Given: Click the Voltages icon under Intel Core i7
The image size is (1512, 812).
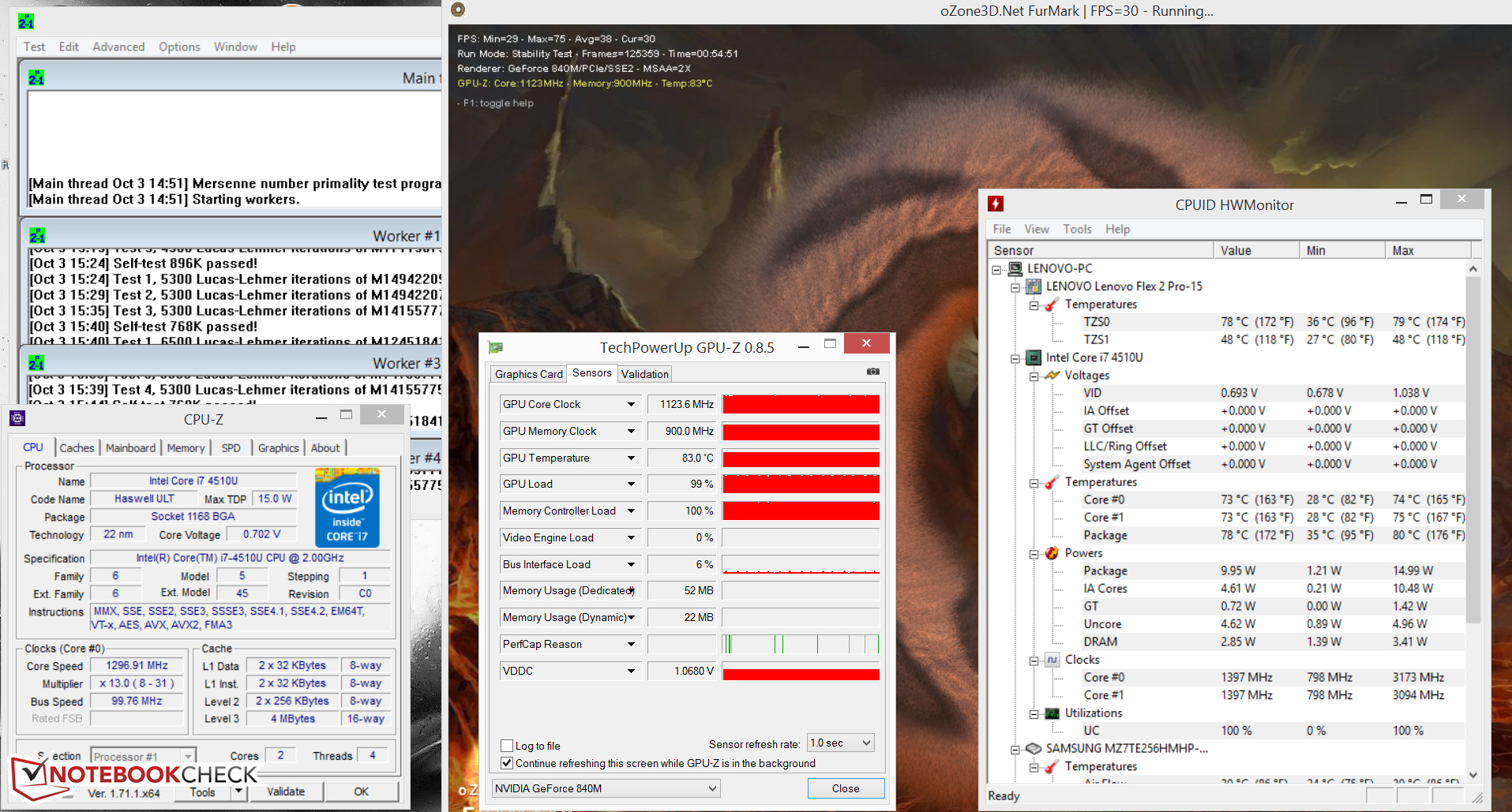Looking at the screenshot, I should (x=1052, y=376).
